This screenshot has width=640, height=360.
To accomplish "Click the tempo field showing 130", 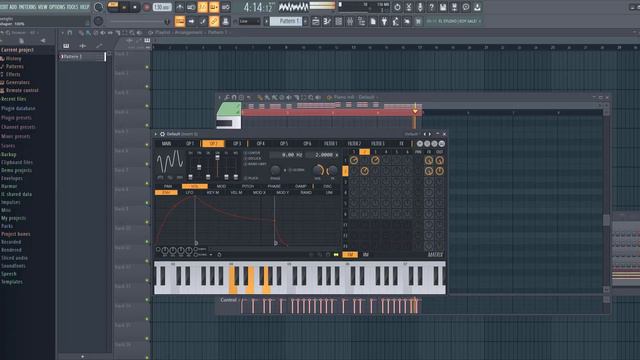I will click(x=162, y=7).
